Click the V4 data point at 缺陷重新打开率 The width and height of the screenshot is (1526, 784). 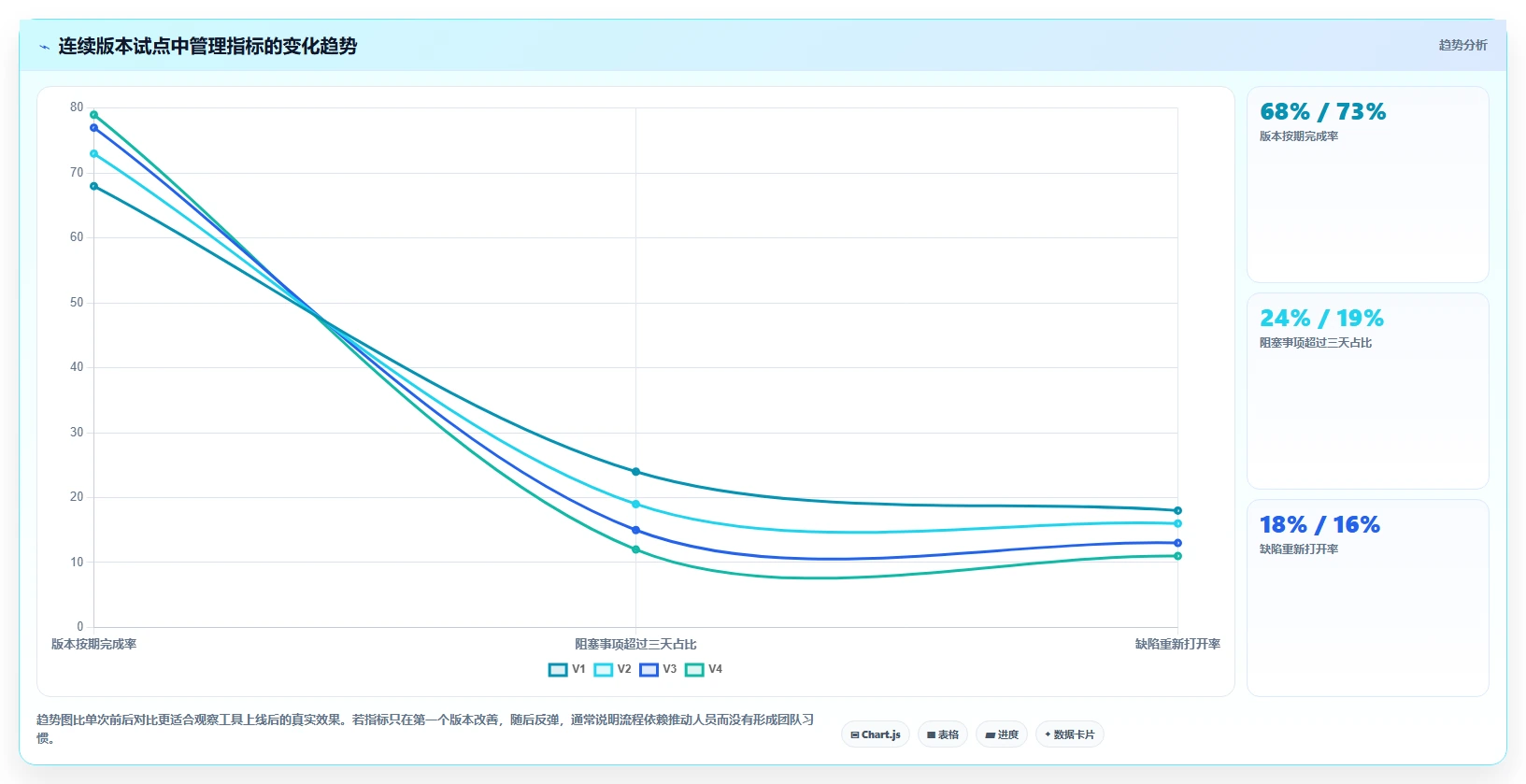click(x=1177, y=556)
